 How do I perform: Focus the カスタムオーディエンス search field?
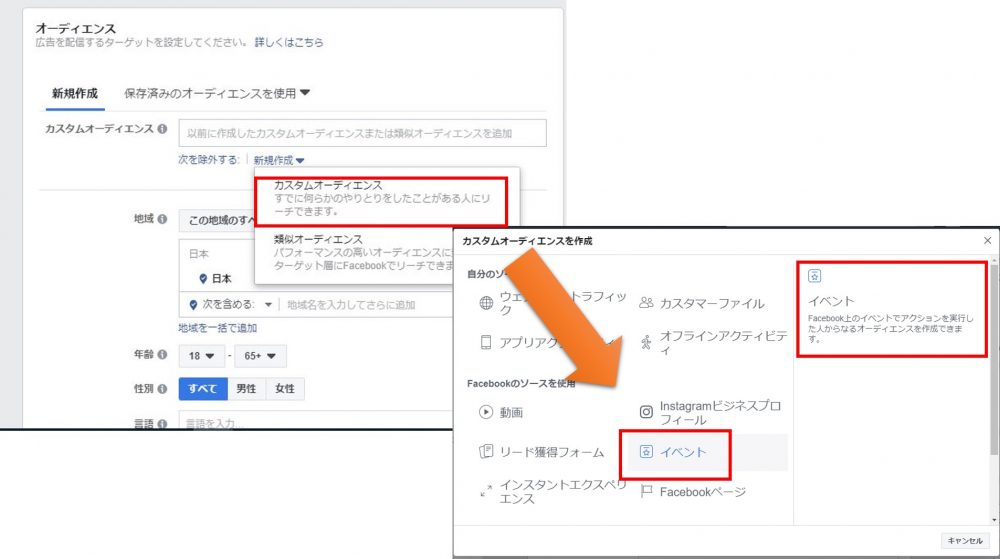[362, 133]
